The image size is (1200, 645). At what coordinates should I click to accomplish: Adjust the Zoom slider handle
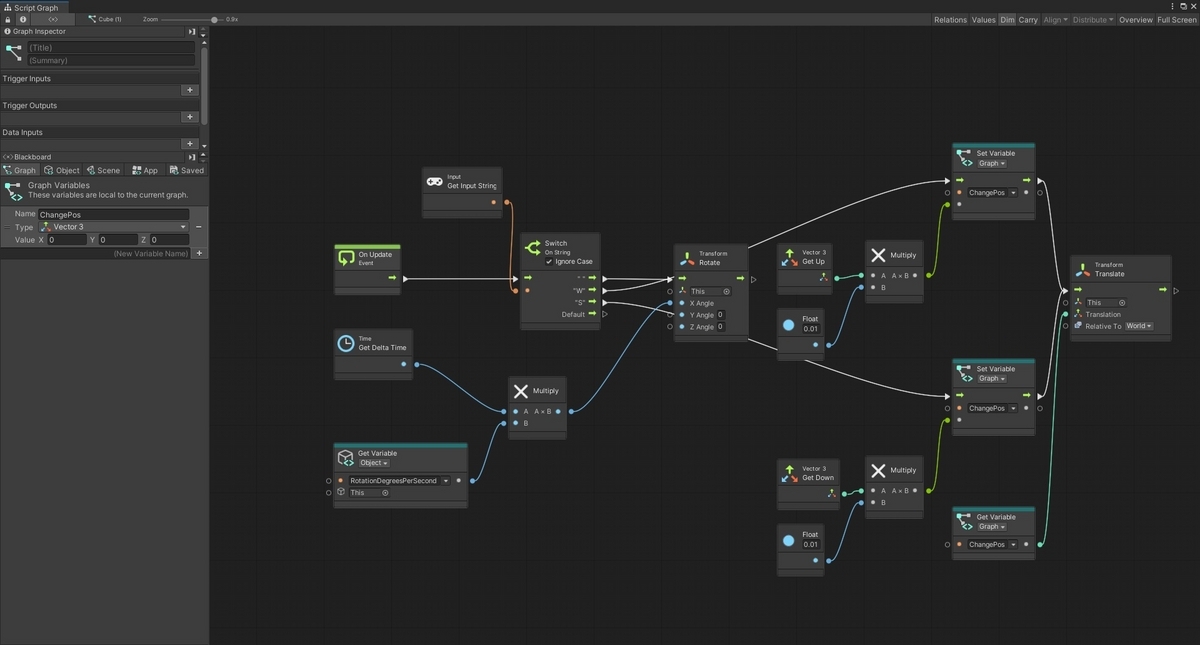coord(214,20)
